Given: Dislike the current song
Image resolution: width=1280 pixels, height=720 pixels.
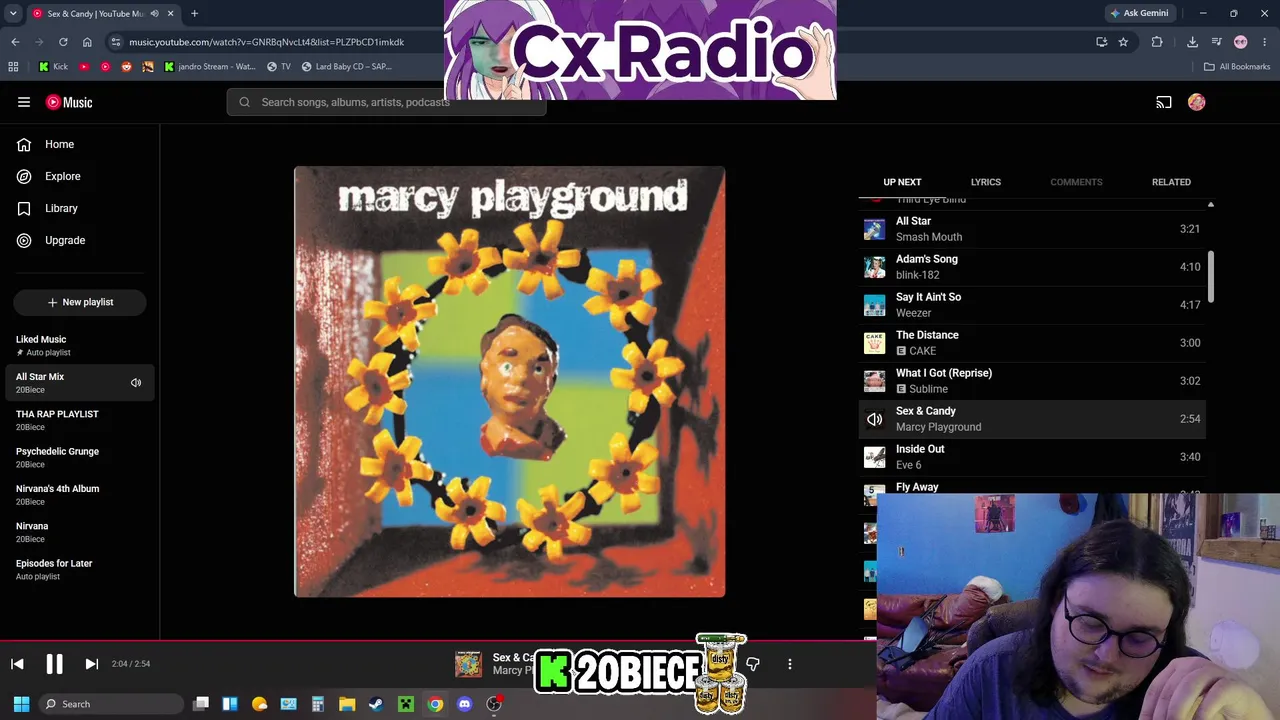Looking at the screenshot, I should pos(753,664).
